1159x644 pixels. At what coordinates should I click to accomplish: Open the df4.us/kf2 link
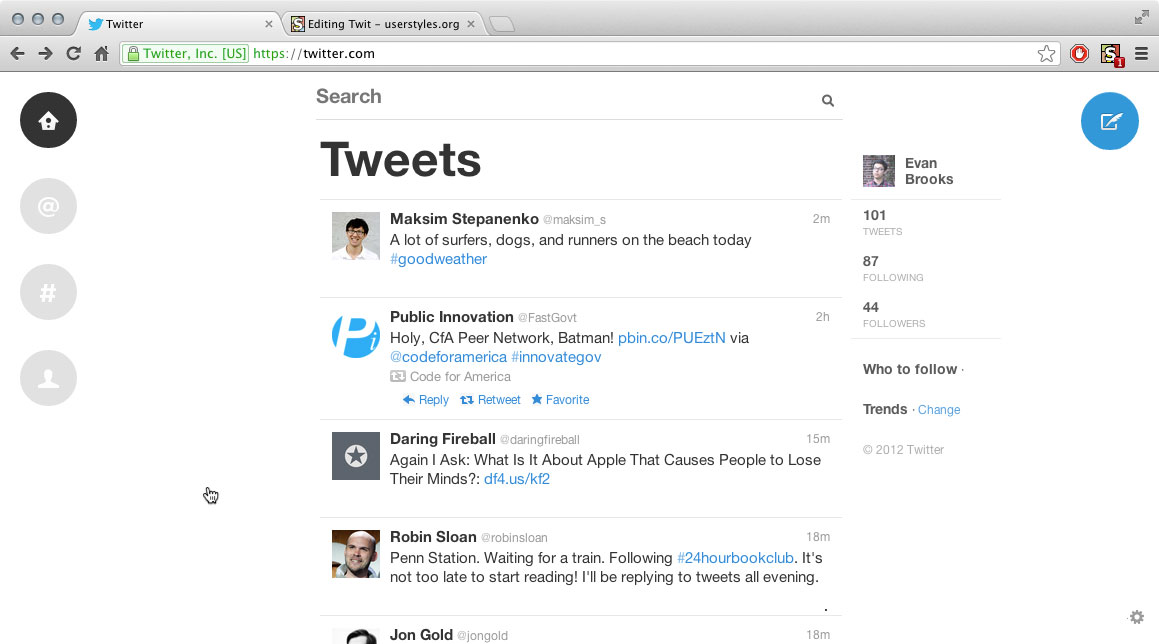(517, 479)
